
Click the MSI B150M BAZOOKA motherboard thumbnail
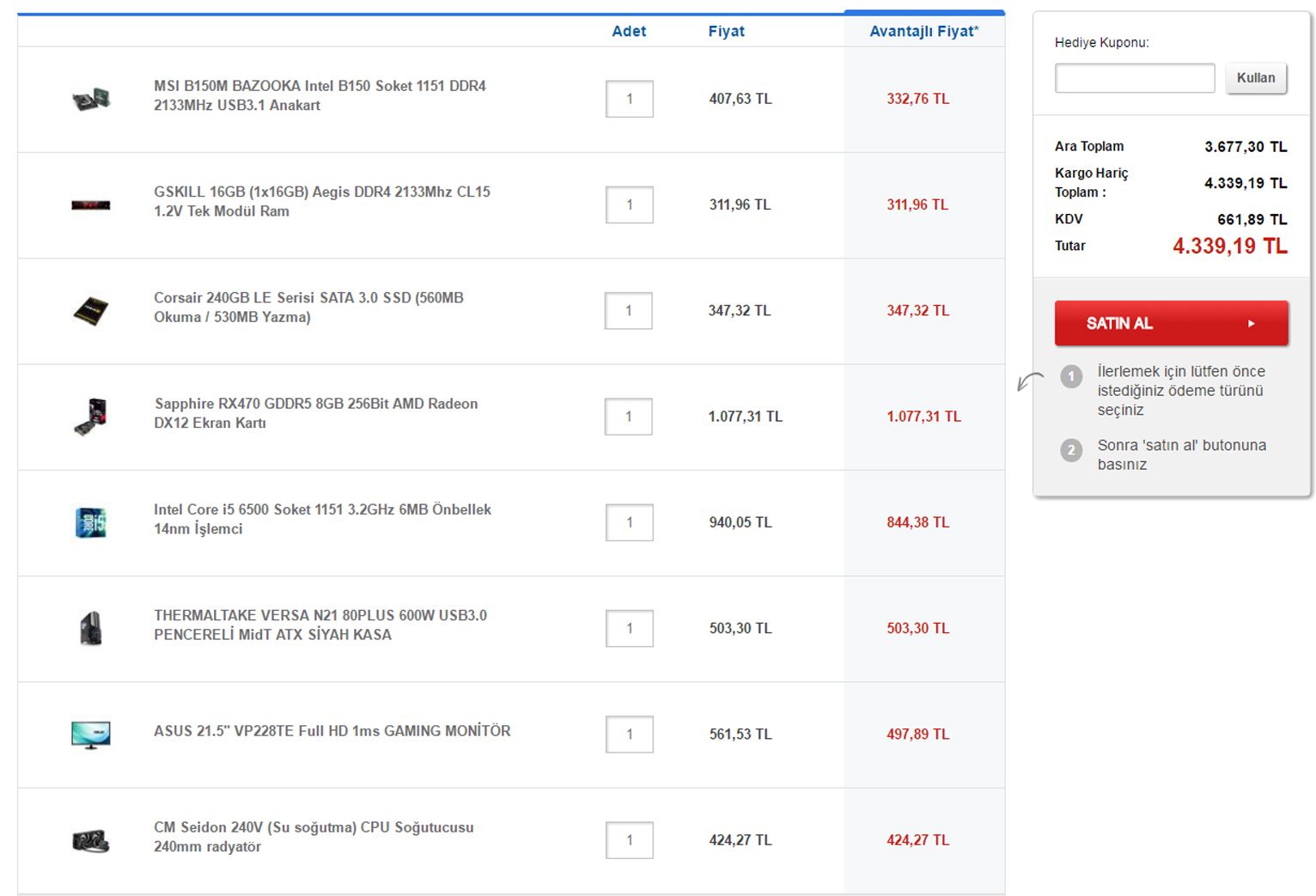pyautogui.click(x=91, y=99)
